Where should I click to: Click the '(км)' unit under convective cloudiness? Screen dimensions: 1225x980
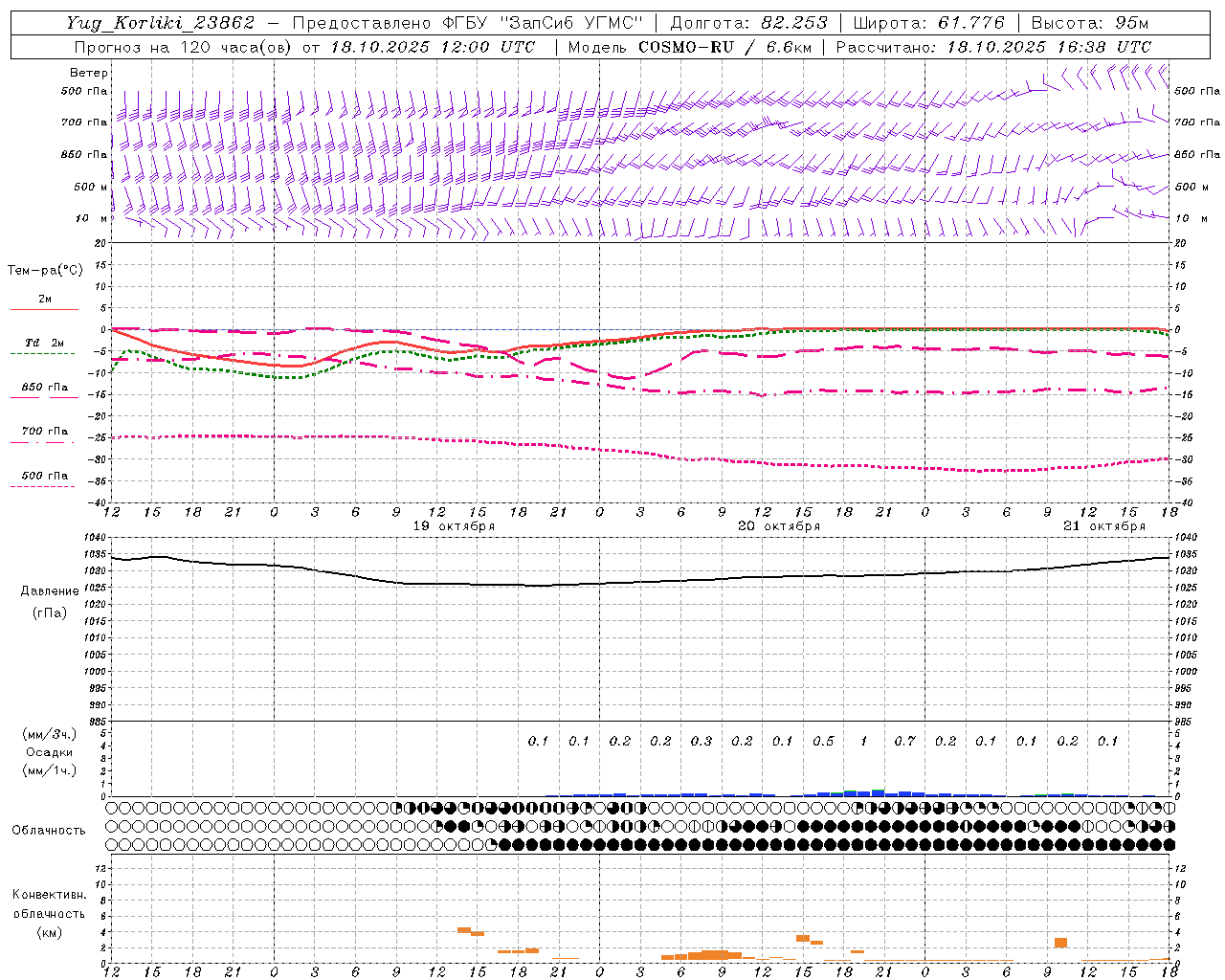tap(49, 932)
